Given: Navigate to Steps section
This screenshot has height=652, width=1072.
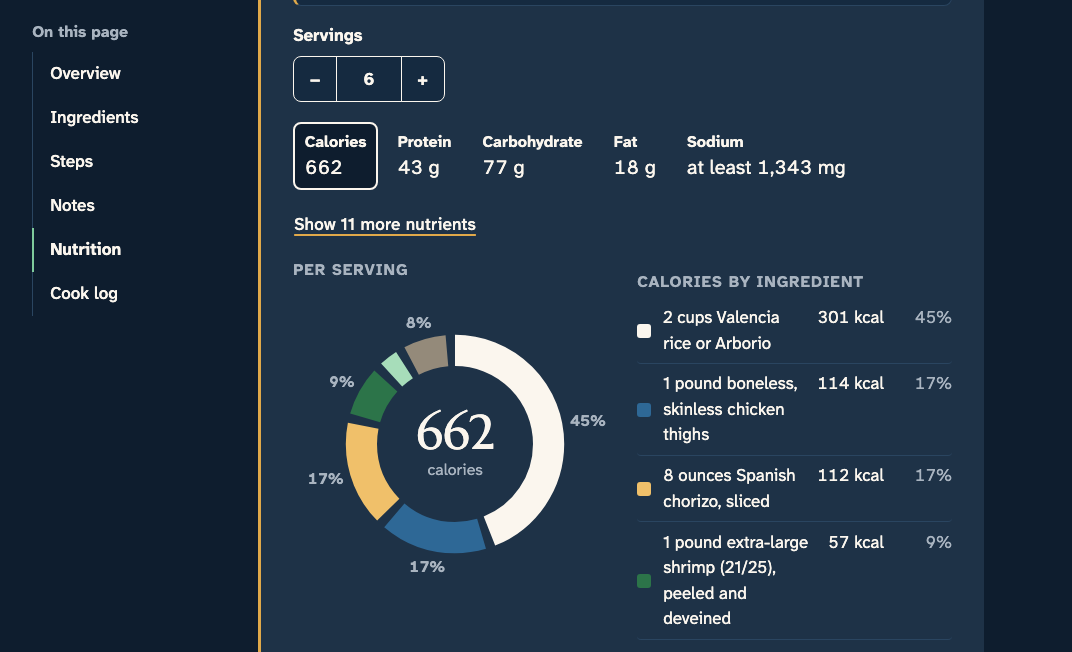Looking at the screenshot, I should (72, 161).
